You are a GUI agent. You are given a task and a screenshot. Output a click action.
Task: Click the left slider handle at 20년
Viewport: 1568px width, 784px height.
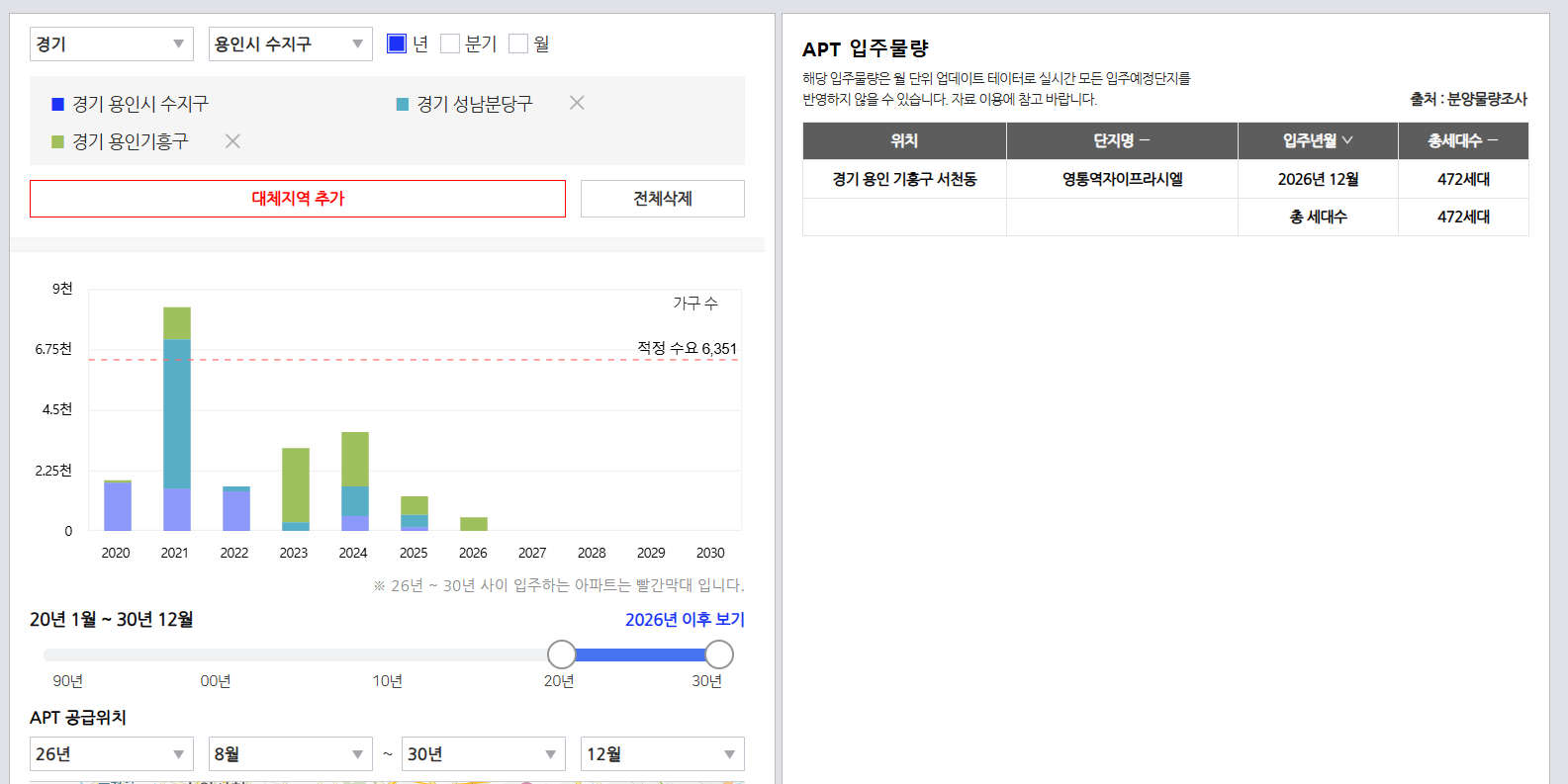tap(562, 654)
